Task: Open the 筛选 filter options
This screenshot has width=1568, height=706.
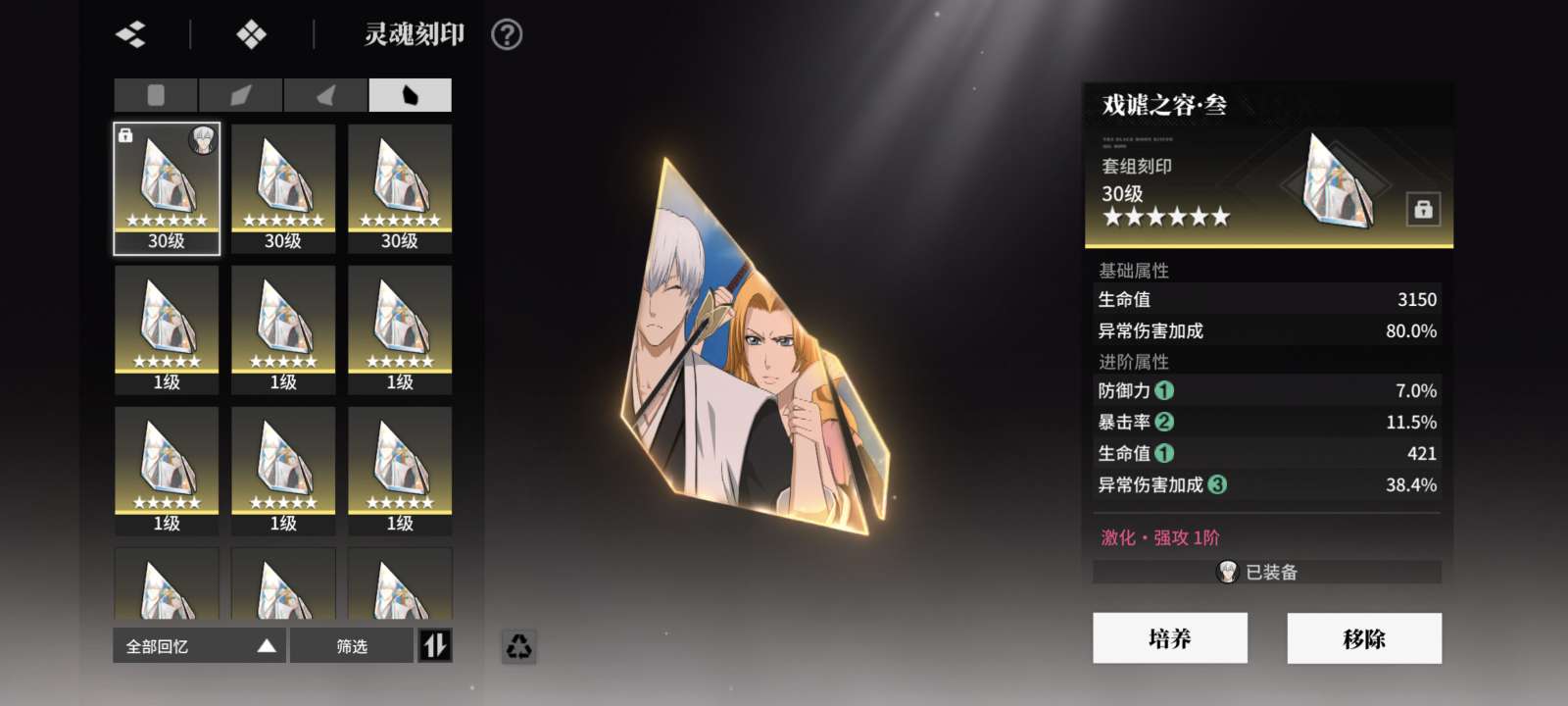Action: click(x=352, y=645)
